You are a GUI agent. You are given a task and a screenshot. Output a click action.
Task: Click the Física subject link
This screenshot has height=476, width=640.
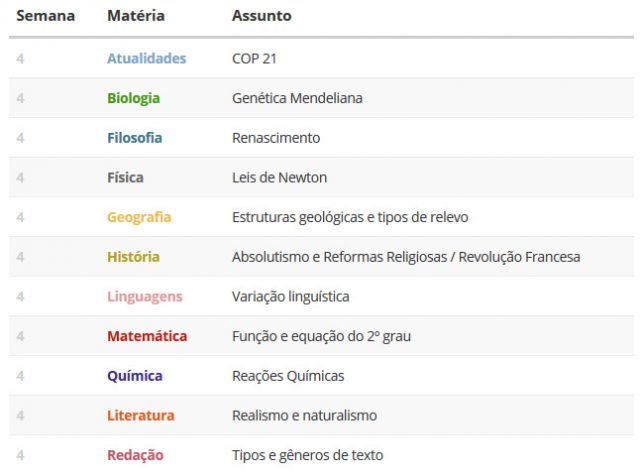coord(125,178)
